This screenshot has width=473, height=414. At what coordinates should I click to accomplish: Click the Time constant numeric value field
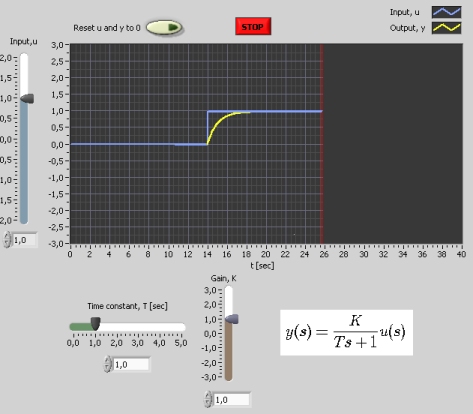132,364
